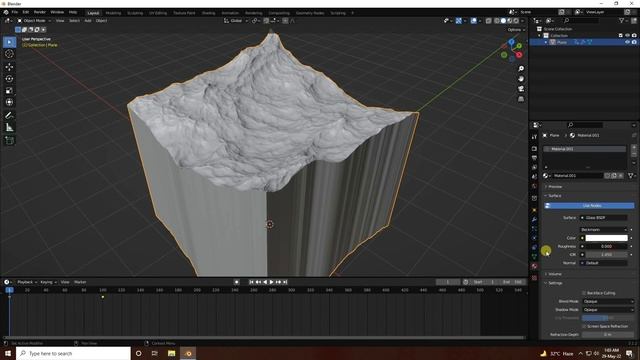Play the animation forward
Viewport: 640px width, 360px height.
click(271, 282)
